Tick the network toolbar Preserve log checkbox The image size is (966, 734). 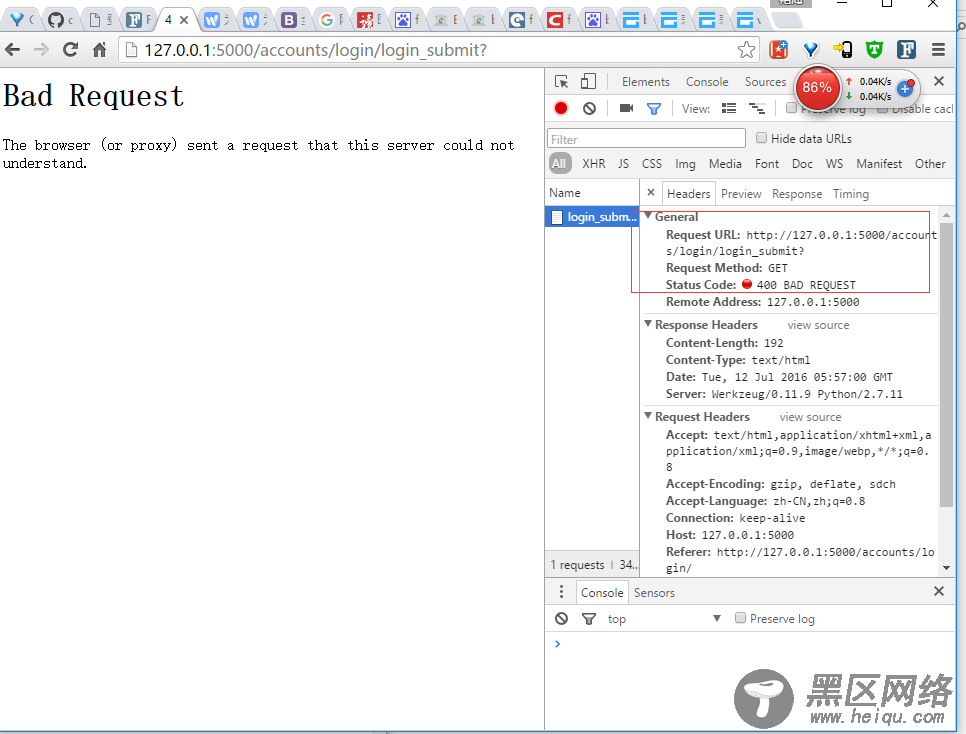(791, 108)
